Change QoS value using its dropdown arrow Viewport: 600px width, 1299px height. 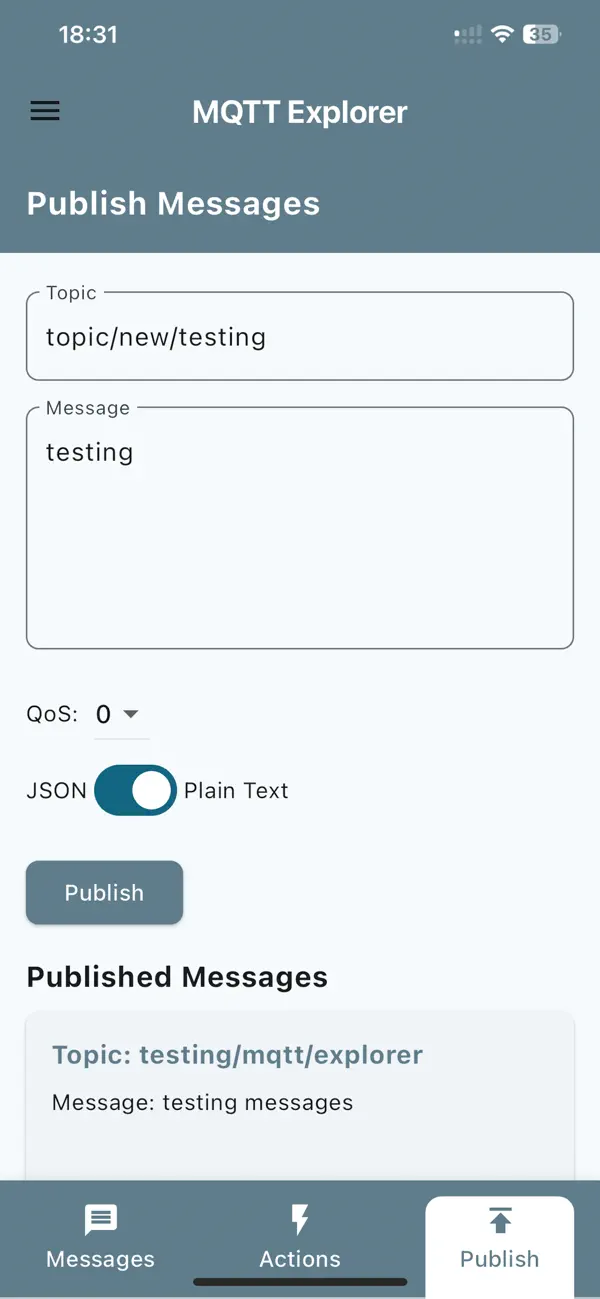[131, 714]
